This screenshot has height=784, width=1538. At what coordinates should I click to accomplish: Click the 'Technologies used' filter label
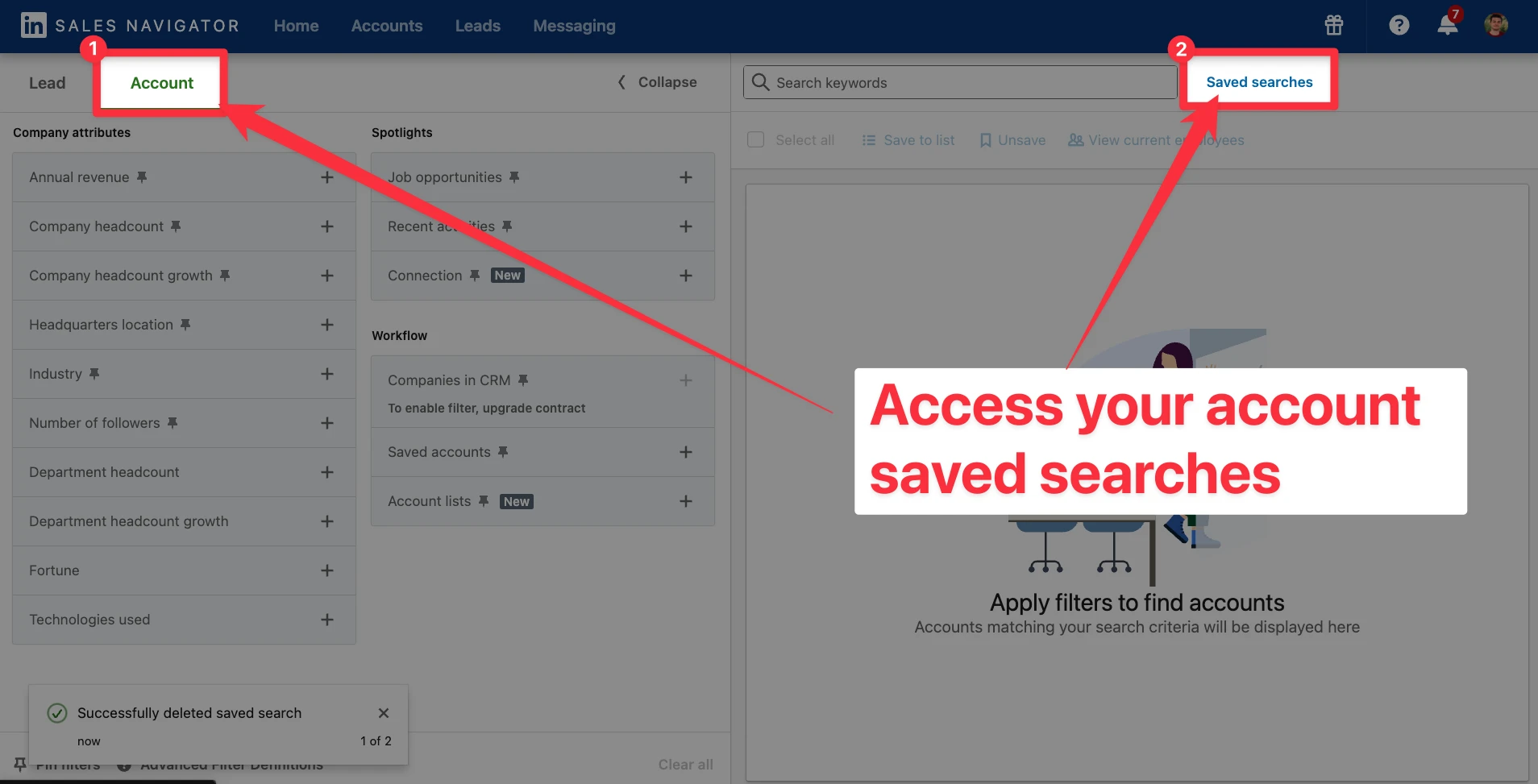point(89,620)
